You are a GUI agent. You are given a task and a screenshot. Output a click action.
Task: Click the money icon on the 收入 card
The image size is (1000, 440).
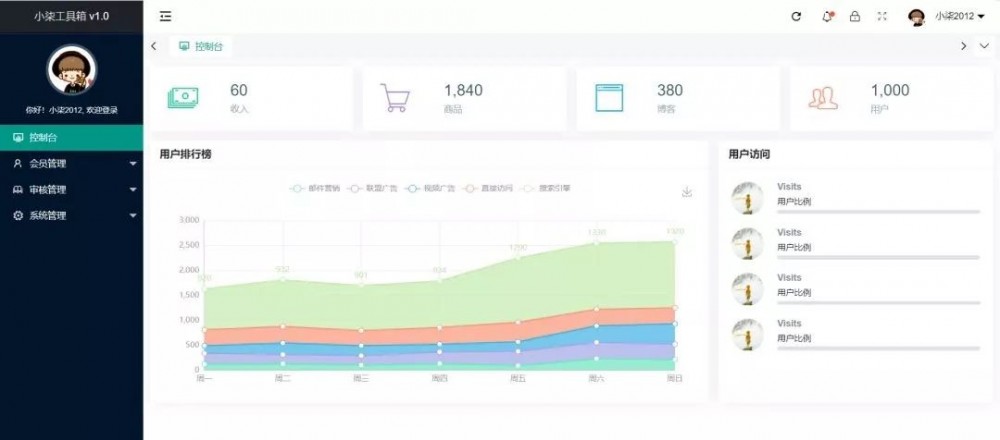click(183, 98)
